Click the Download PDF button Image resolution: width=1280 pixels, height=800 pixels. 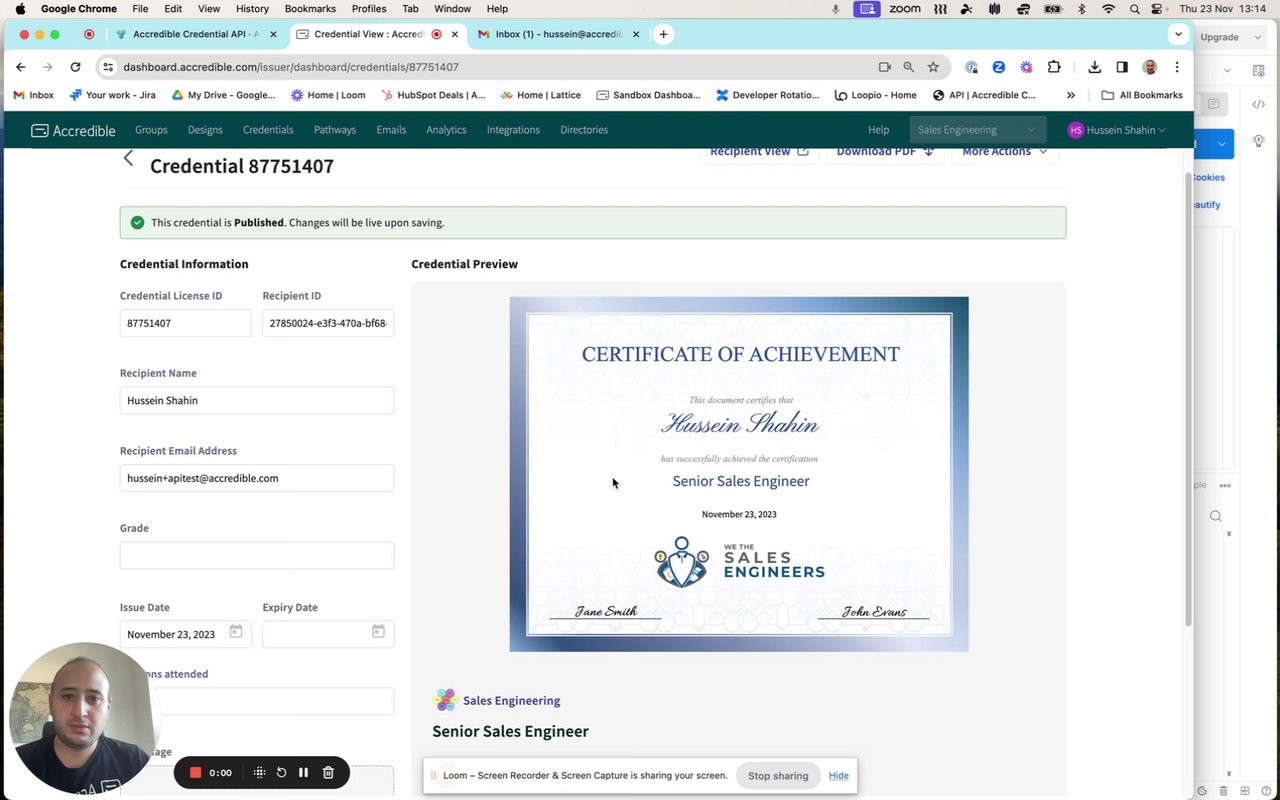(885, 152)
